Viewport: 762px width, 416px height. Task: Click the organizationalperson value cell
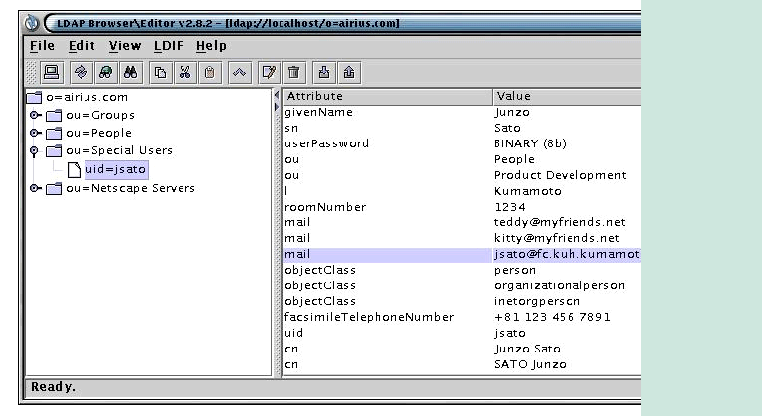tap(567, 285)
